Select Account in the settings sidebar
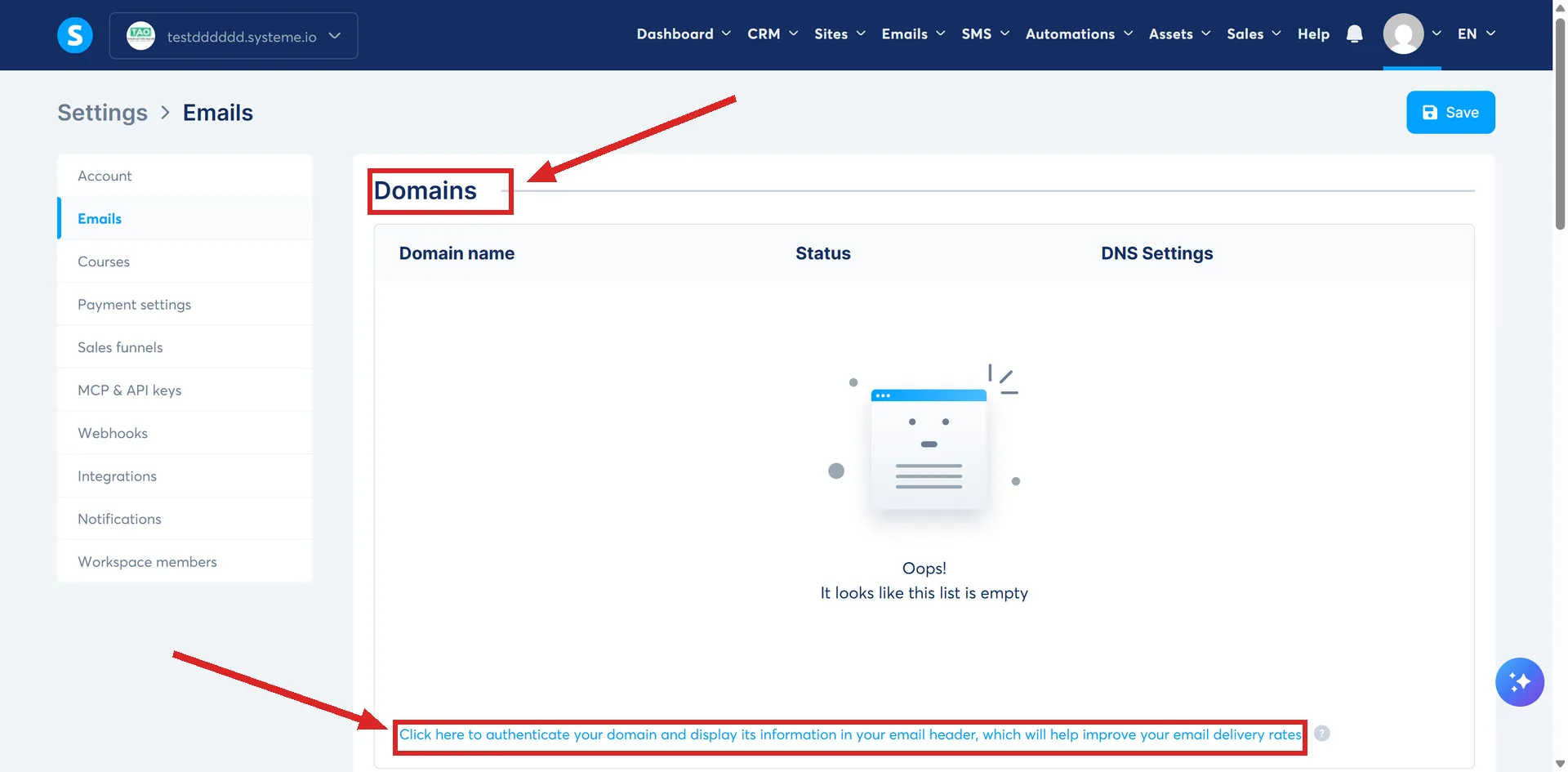 click(x=185, y=176)
